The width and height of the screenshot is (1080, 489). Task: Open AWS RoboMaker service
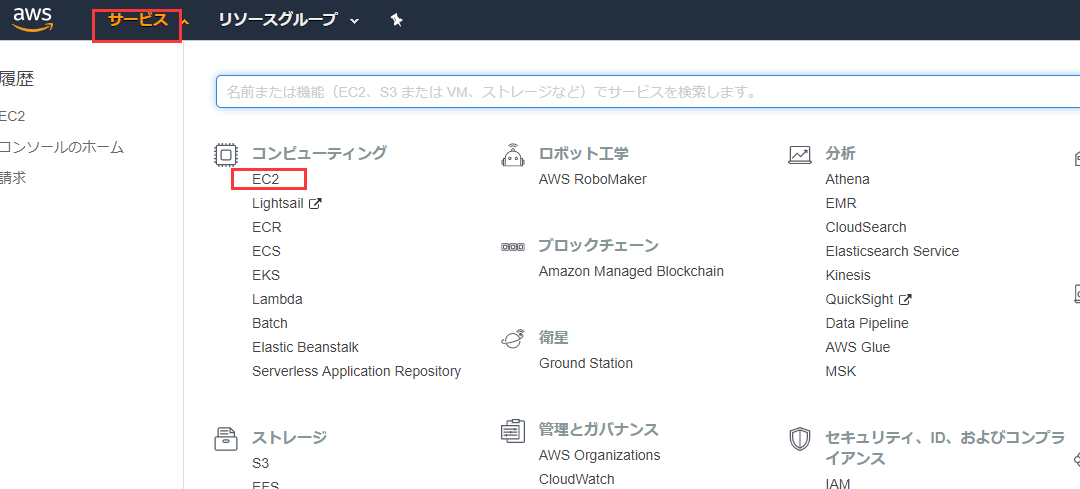click(593, 179)
